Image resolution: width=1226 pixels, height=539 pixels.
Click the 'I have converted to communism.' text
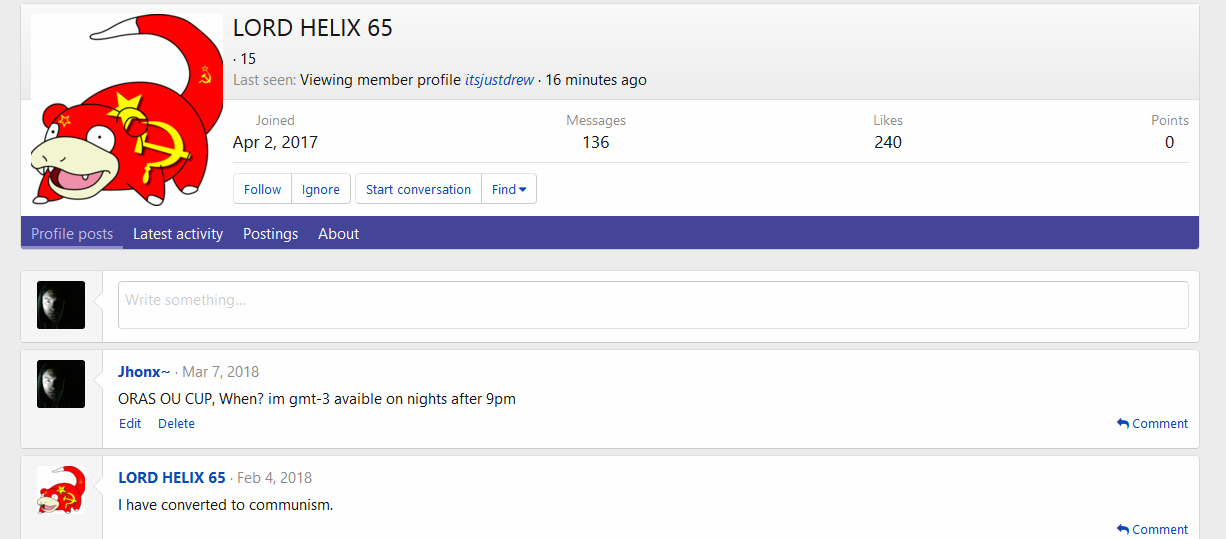coord(226,504)
